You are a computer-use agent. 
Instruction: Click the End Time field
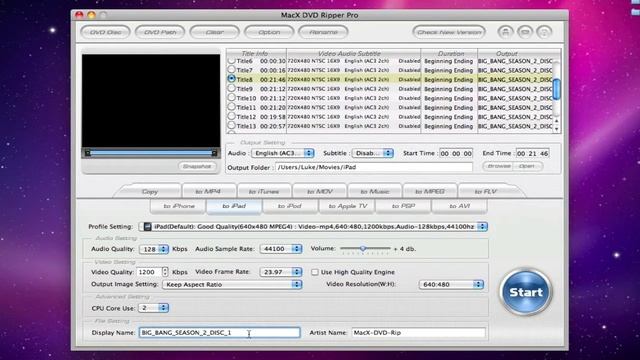tap(532, 153)
